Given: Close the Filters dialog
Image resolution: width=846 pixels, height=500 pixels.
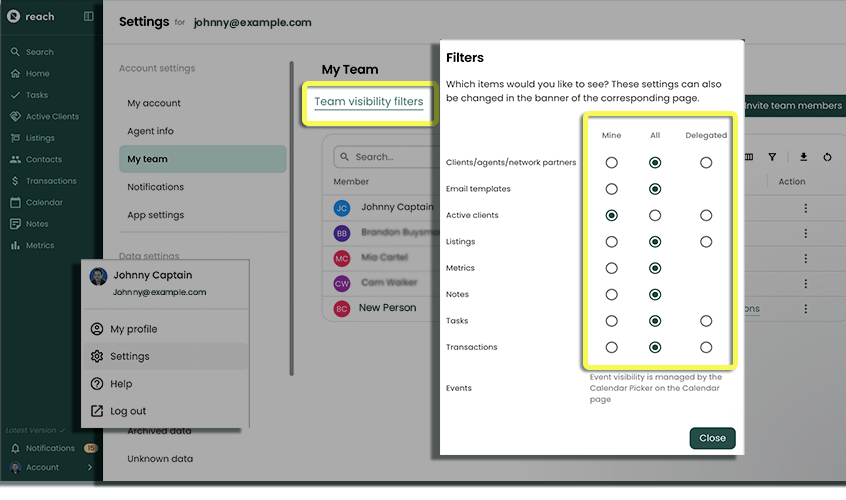Looking at the screenshot, I should 712,438.
